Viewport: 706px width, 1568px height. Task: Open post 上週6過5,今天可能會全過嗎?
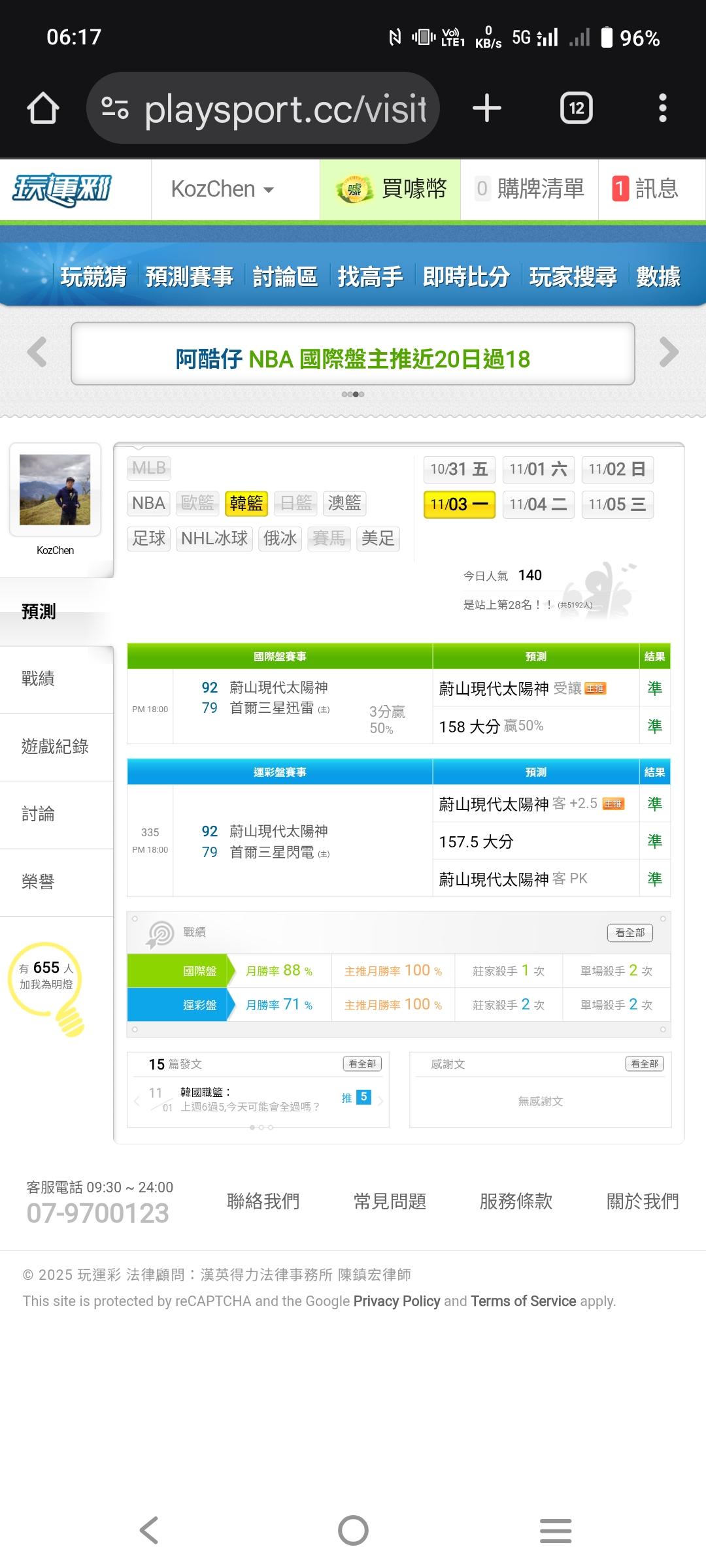[x=250, y=1107]
